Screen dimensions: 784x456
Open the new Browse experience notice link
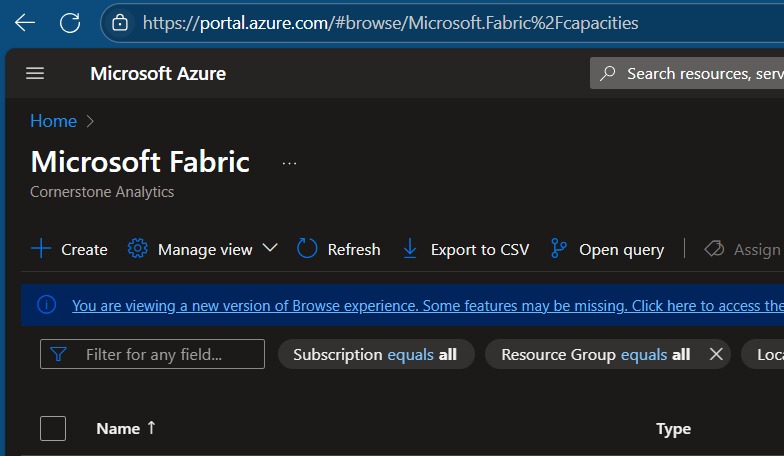pos(428,306)
